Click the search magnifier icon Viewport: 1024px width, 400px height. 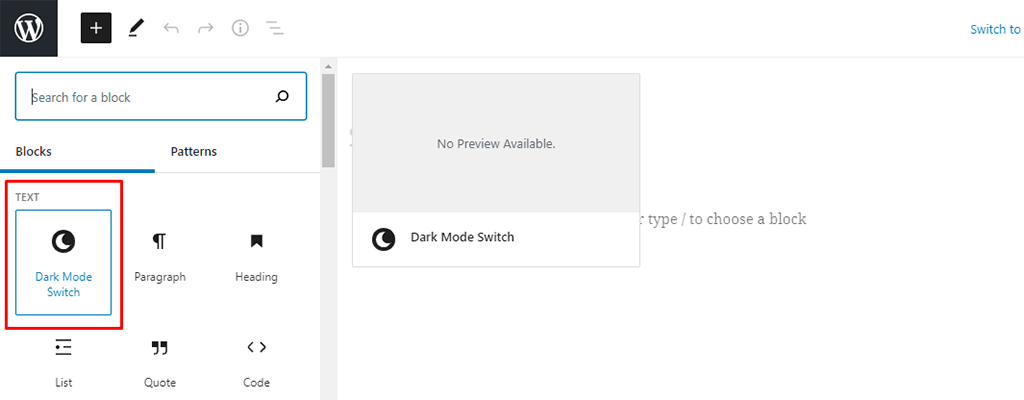pyautogui.click(x=282, y=97)
